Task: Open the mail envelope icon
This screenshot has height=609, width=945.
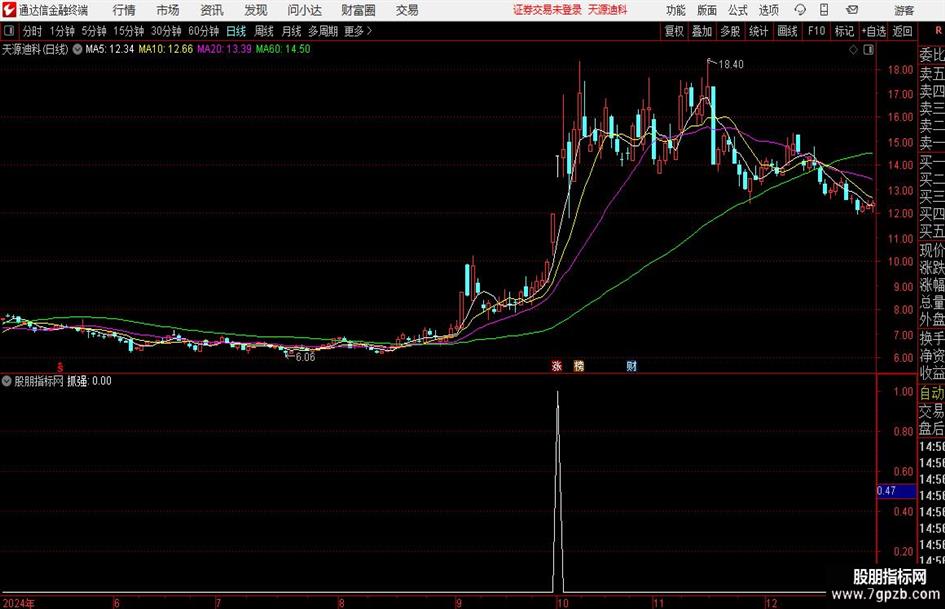Action: [x=852, y=10]
